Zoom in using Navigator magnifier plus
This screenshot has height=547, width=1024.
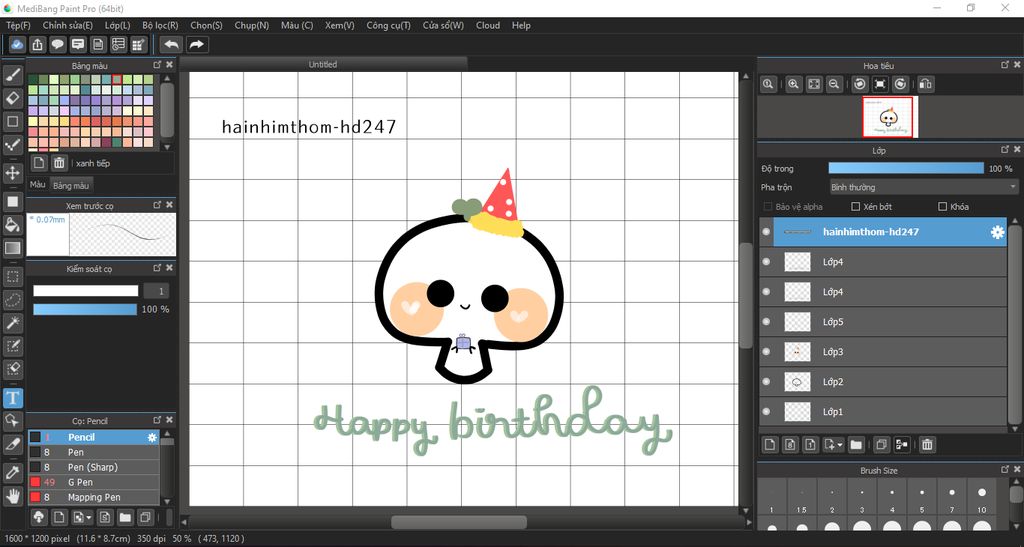[793, 84]
